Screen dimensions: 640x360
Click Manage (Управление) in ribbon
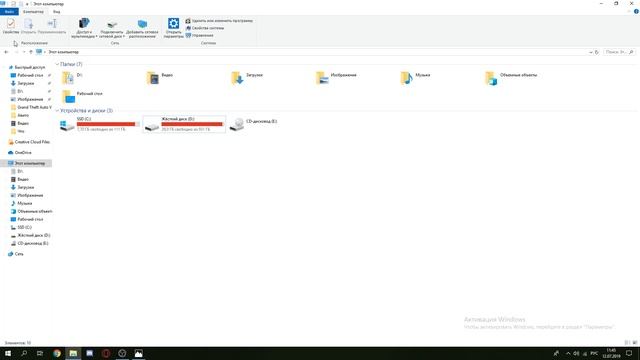tap(199, 36)
